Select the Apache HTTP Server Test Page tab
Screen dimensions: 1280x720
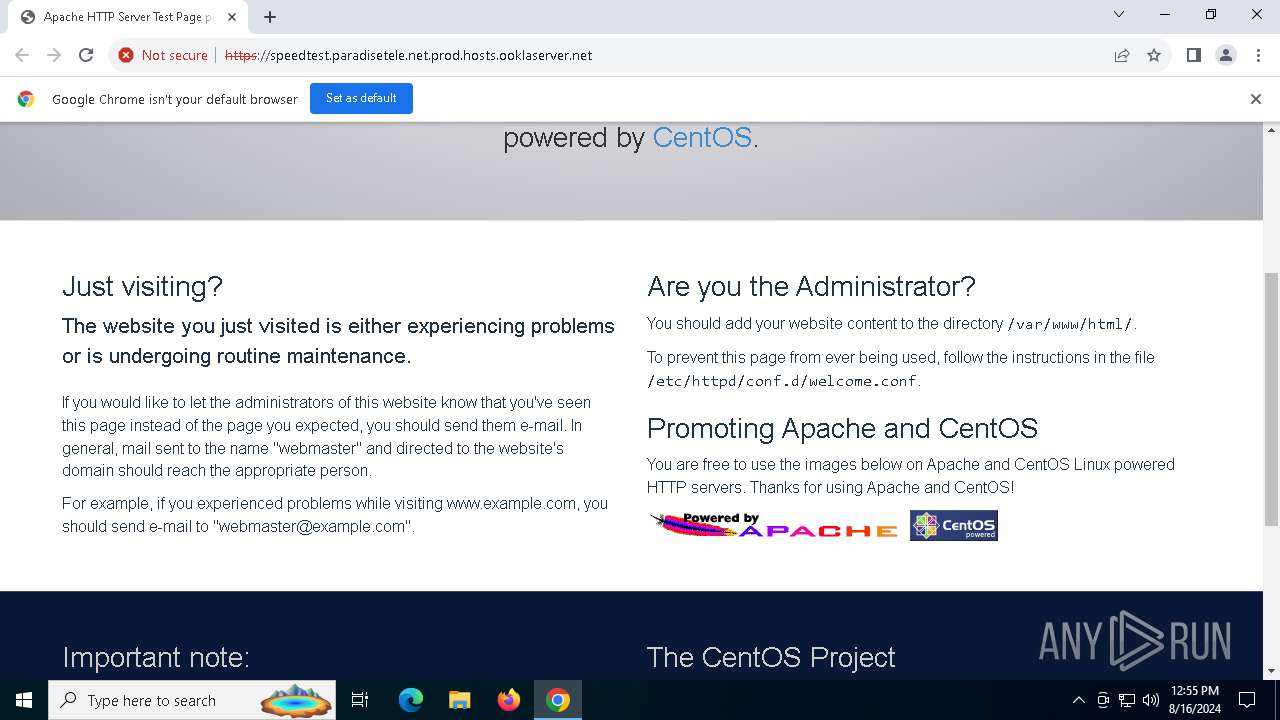[128, 17]
